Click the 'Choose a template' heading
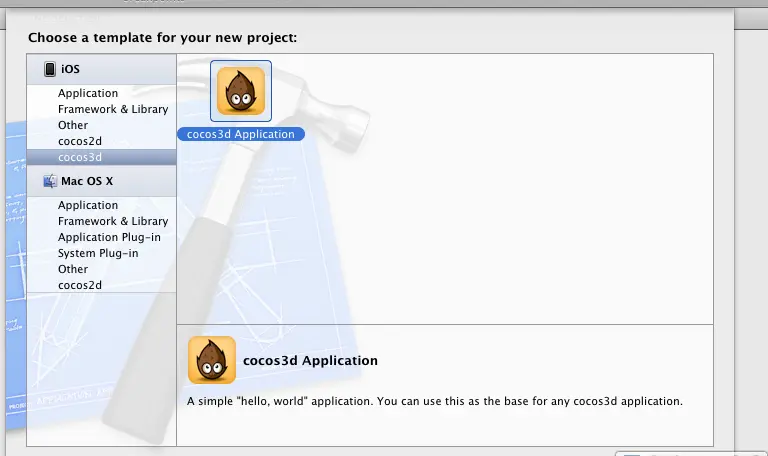This screenshot has width=768, height=456. coord(163,38)
